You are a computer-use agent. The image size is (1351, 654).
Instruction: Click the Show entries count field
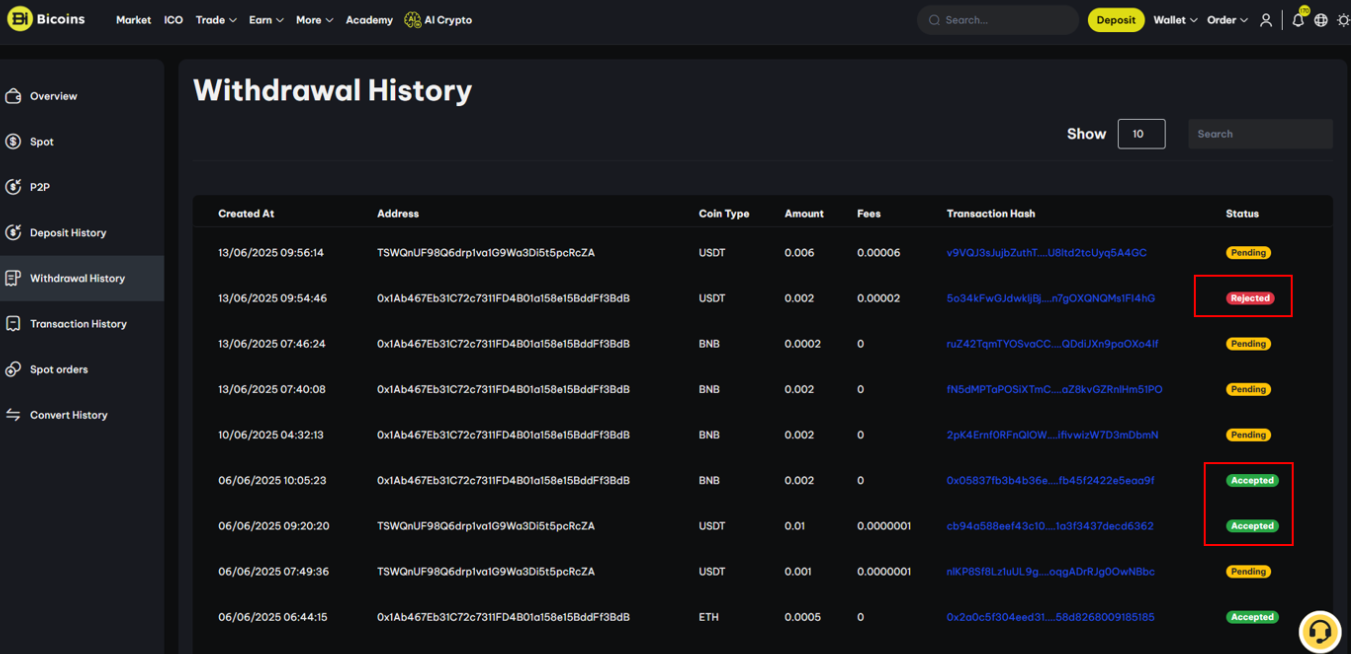1142,134
